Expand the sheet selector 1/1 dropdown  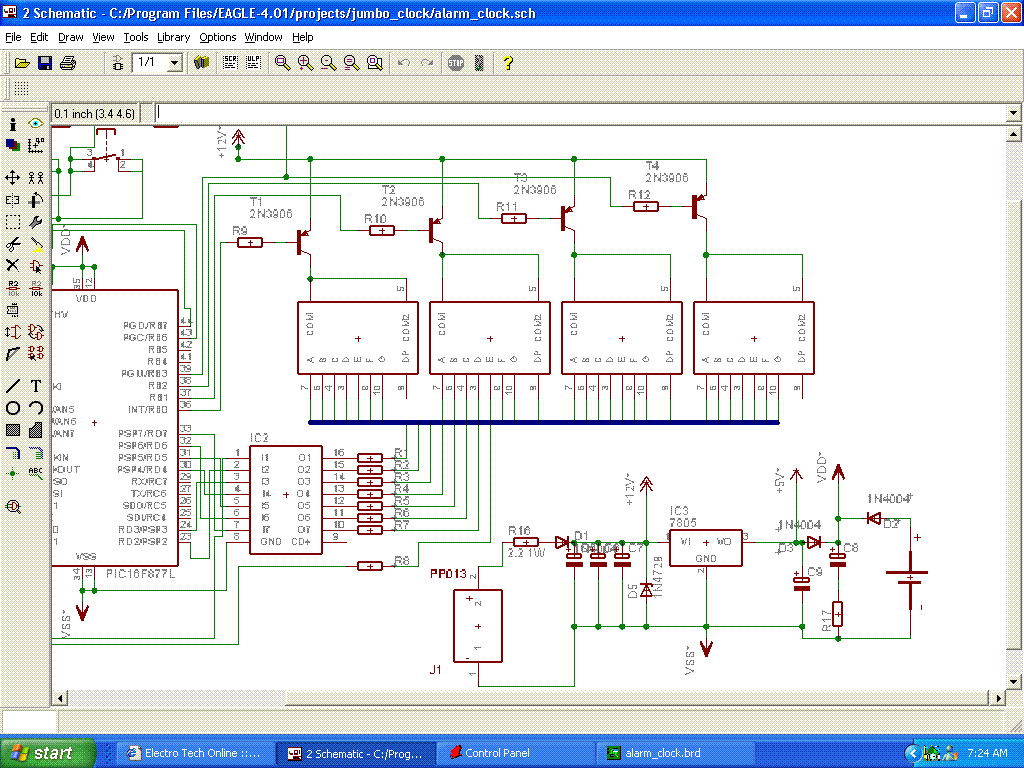pos(174,63)
